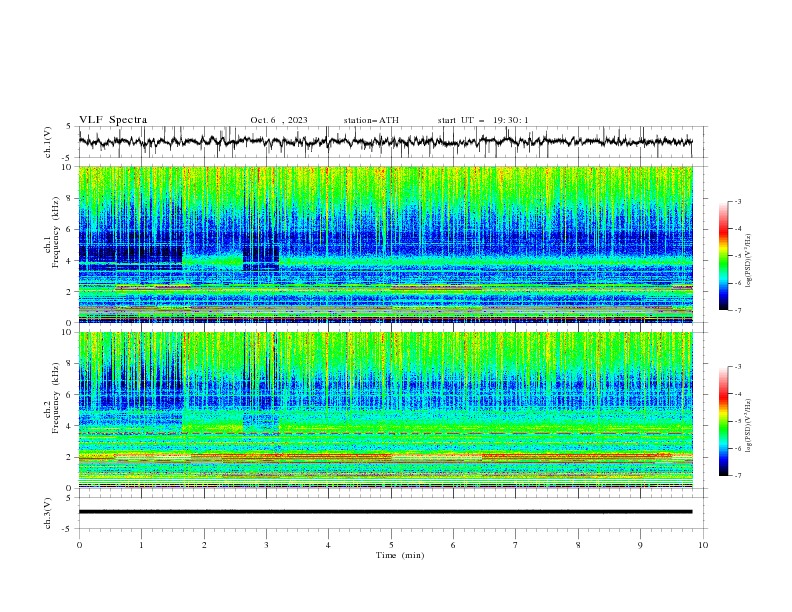Click the ch.1 voltage waveform trace
Viewport: 792px width, 612px height.
pyautogui.click(x=385, y=142)
